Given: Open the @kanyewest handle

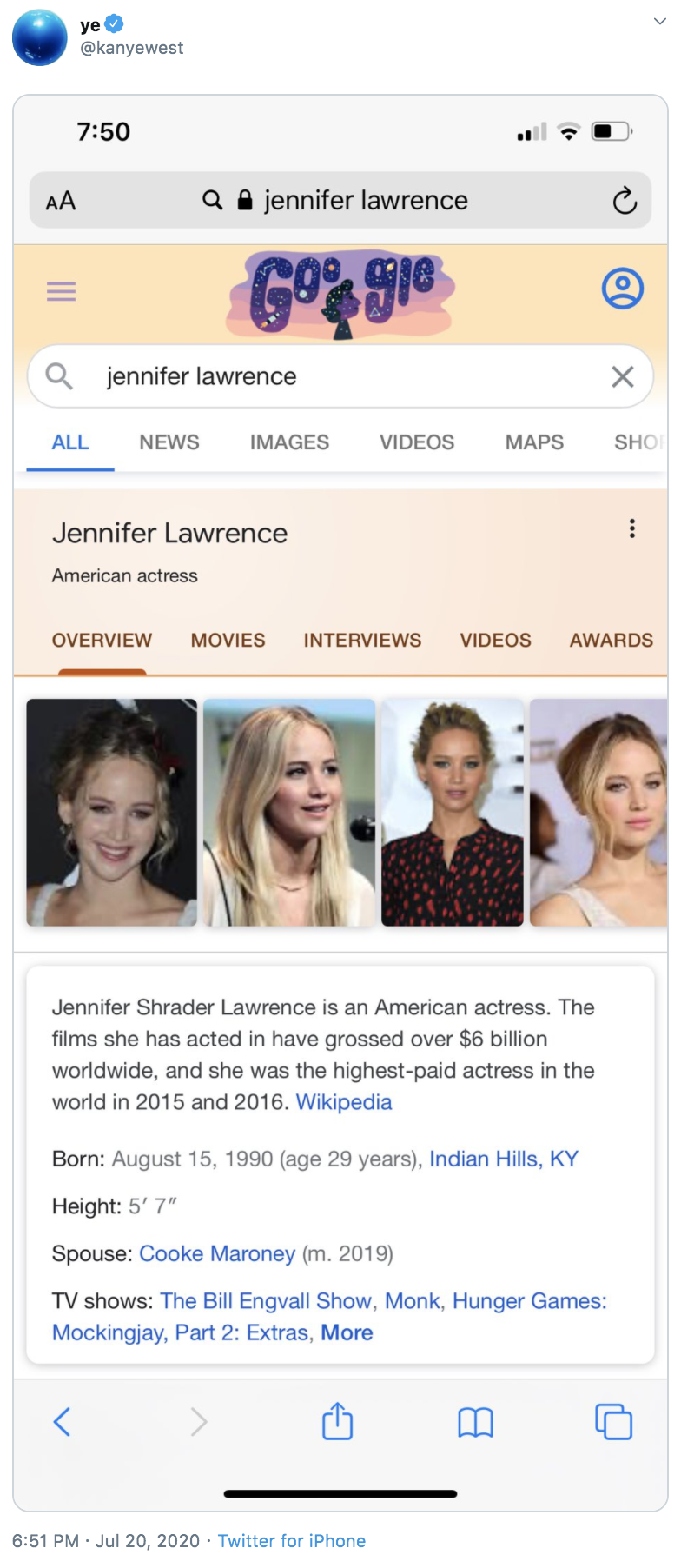Looking at the screenshot, I should [132, 48].
